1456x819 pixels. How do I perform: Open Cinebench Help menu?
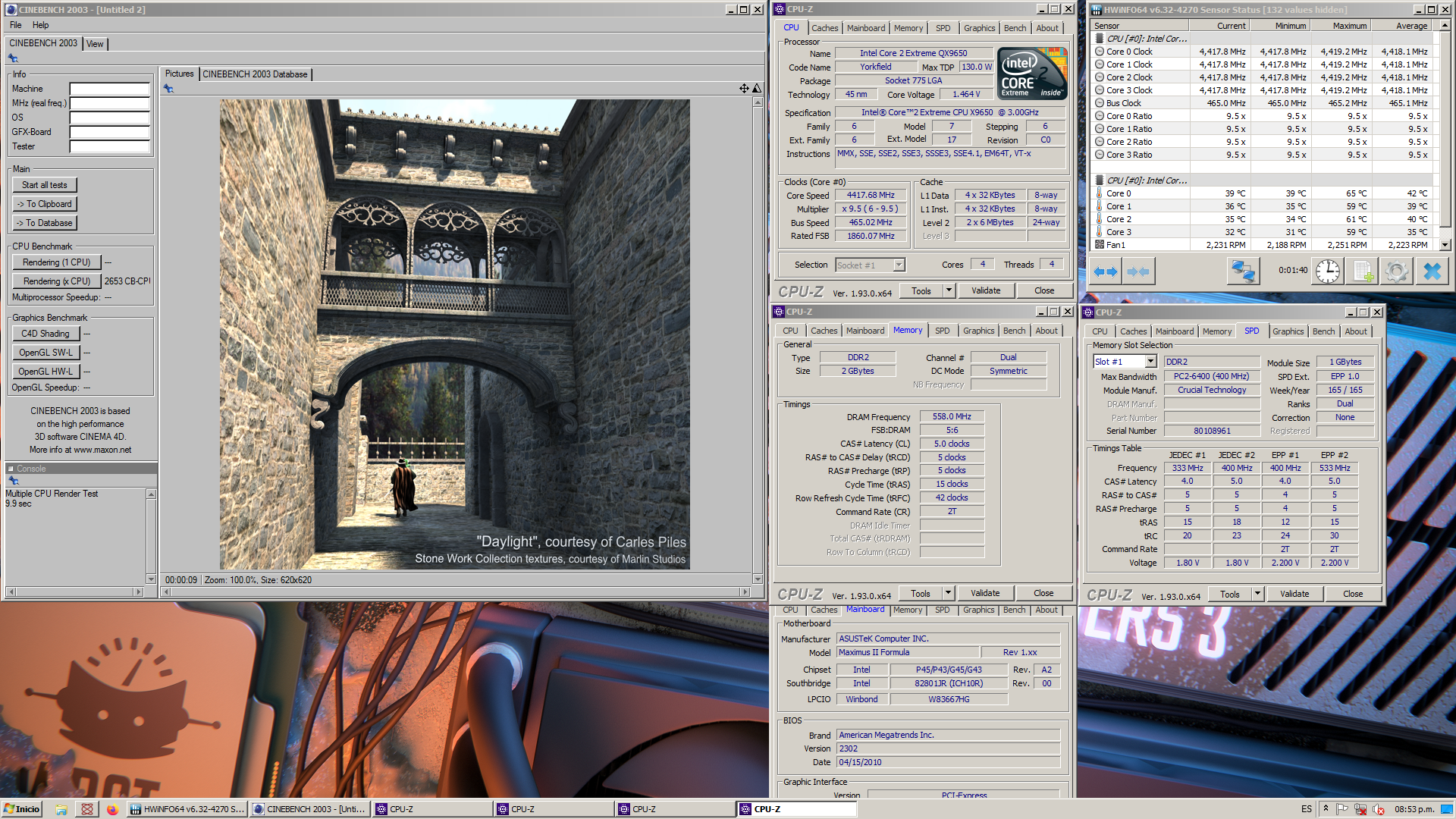pos(41,25)
